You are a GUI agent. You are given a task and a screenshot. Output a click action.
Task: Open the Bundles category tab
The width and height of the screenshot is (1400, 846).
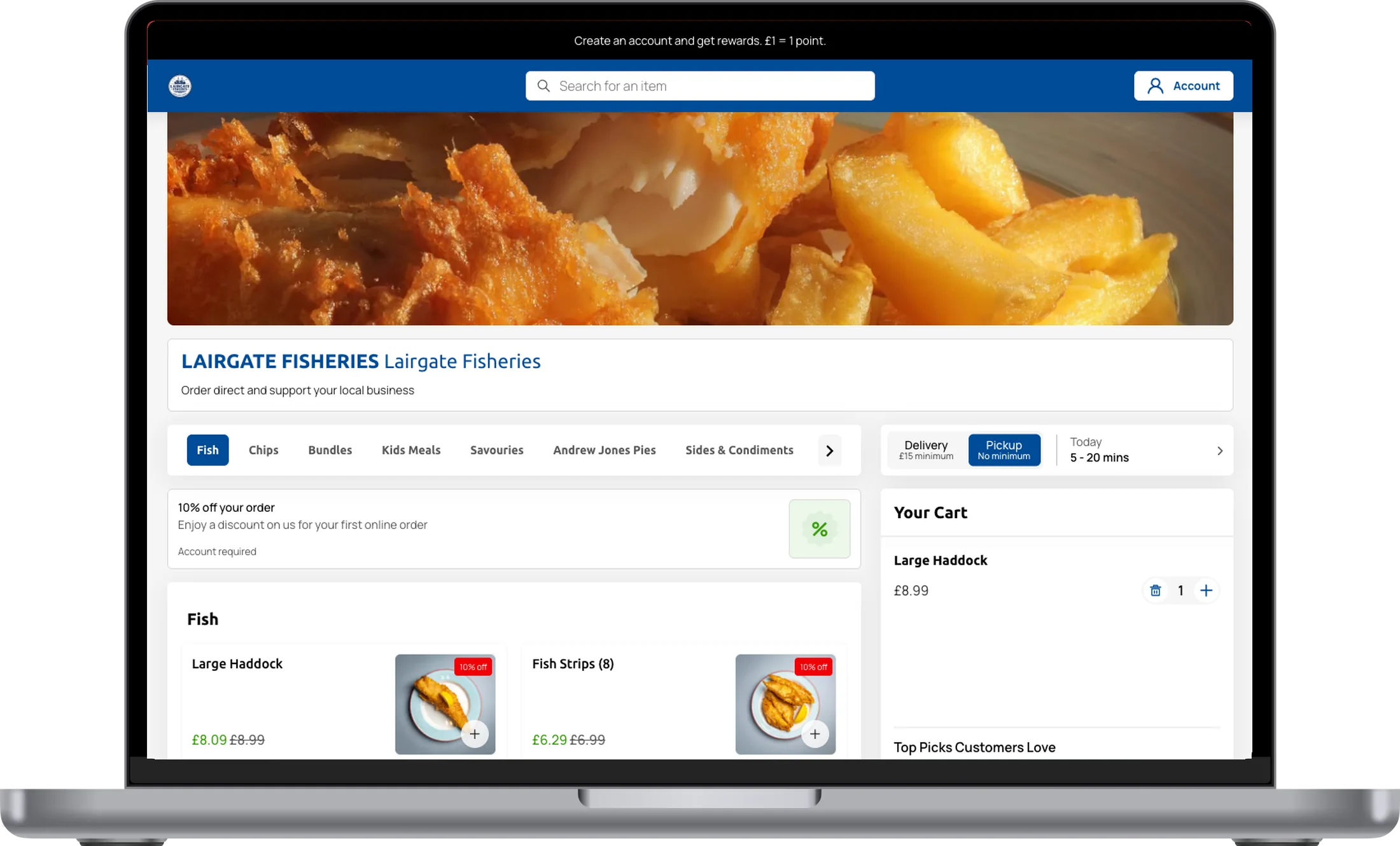[330, 450]
